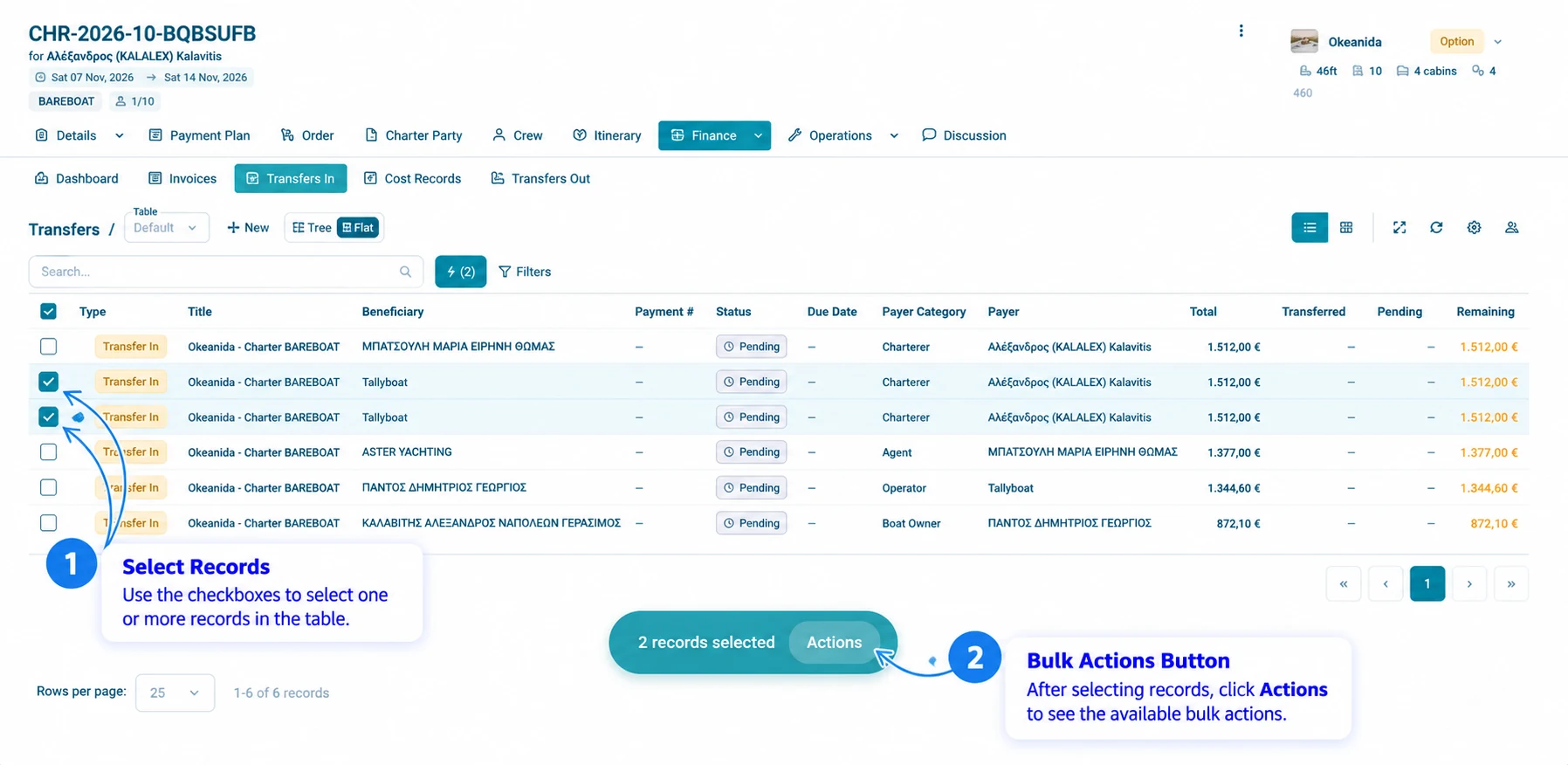Click the Okeanida boat thumbnail
Screen dimensions: 1568x765
[x=1304, y=41]
